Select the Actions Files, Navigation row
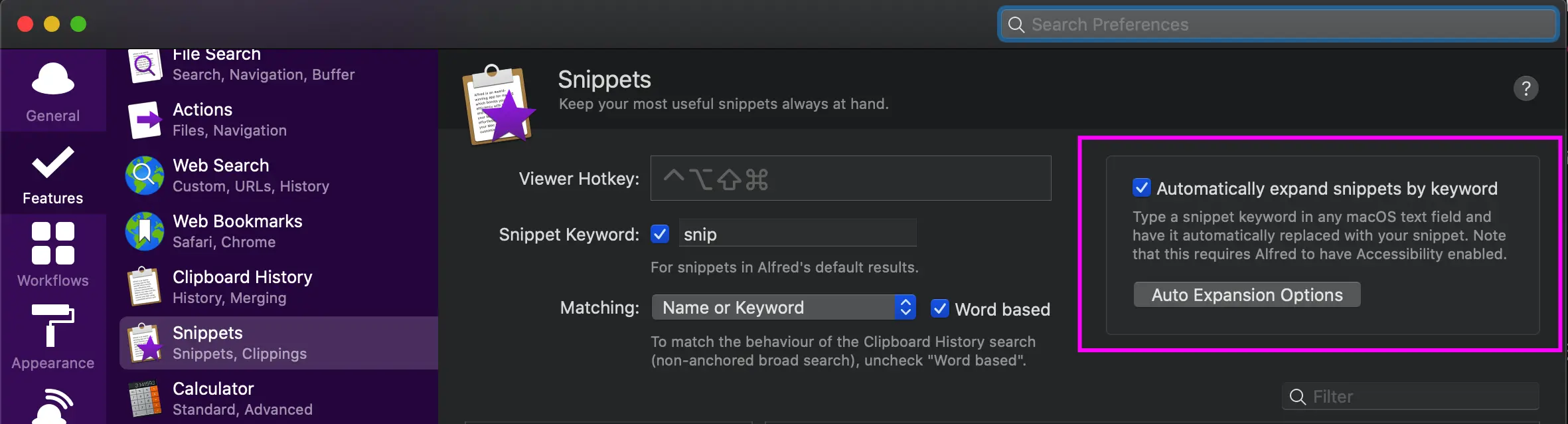Viewport: 1568px width, 424px height. [x=279, y=120]
